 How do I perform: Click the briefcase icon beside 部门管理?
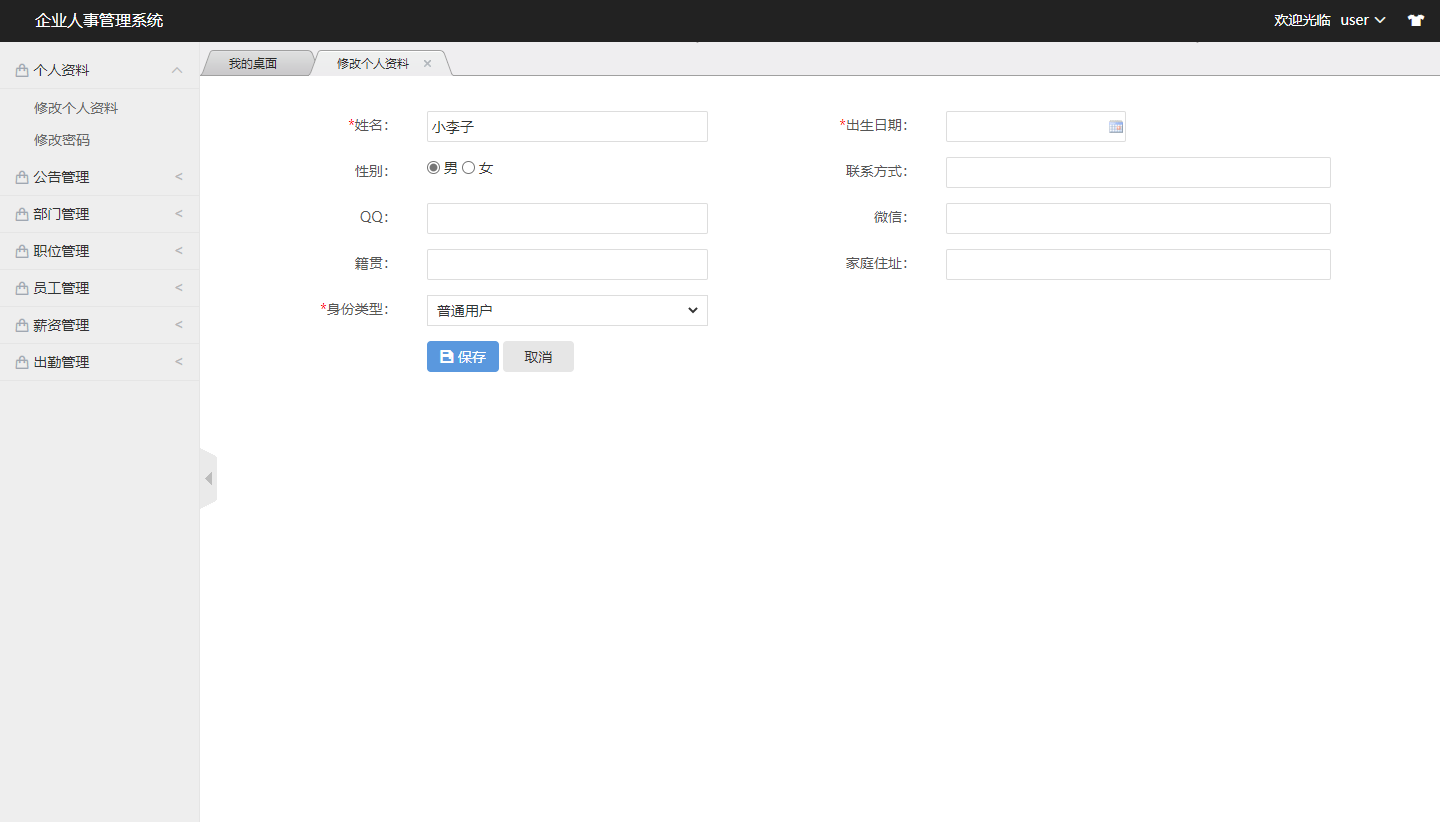[19, 213]
